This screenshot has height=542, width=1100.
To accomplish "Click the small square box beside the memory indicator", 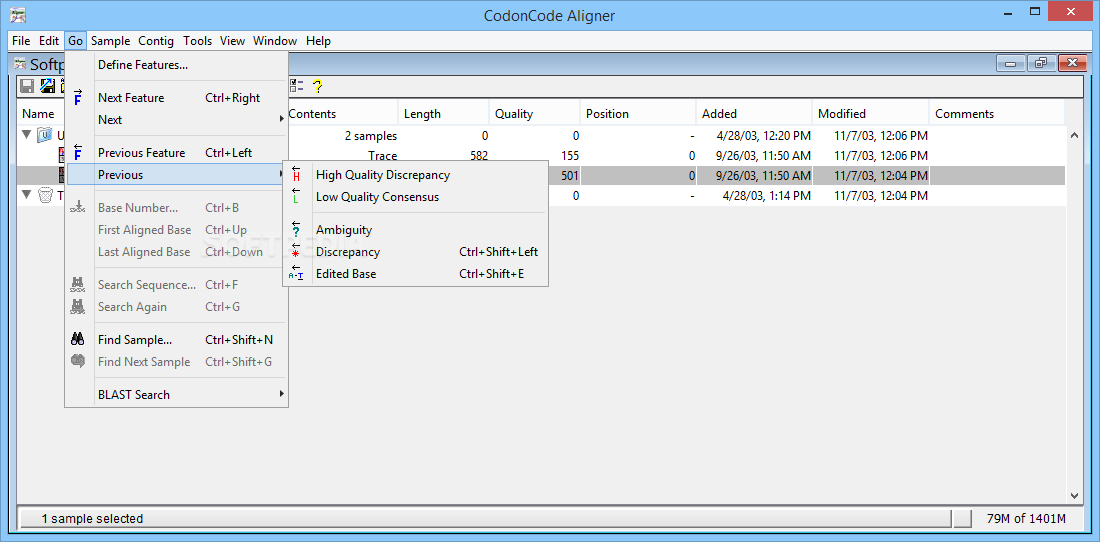I will 962,519.
